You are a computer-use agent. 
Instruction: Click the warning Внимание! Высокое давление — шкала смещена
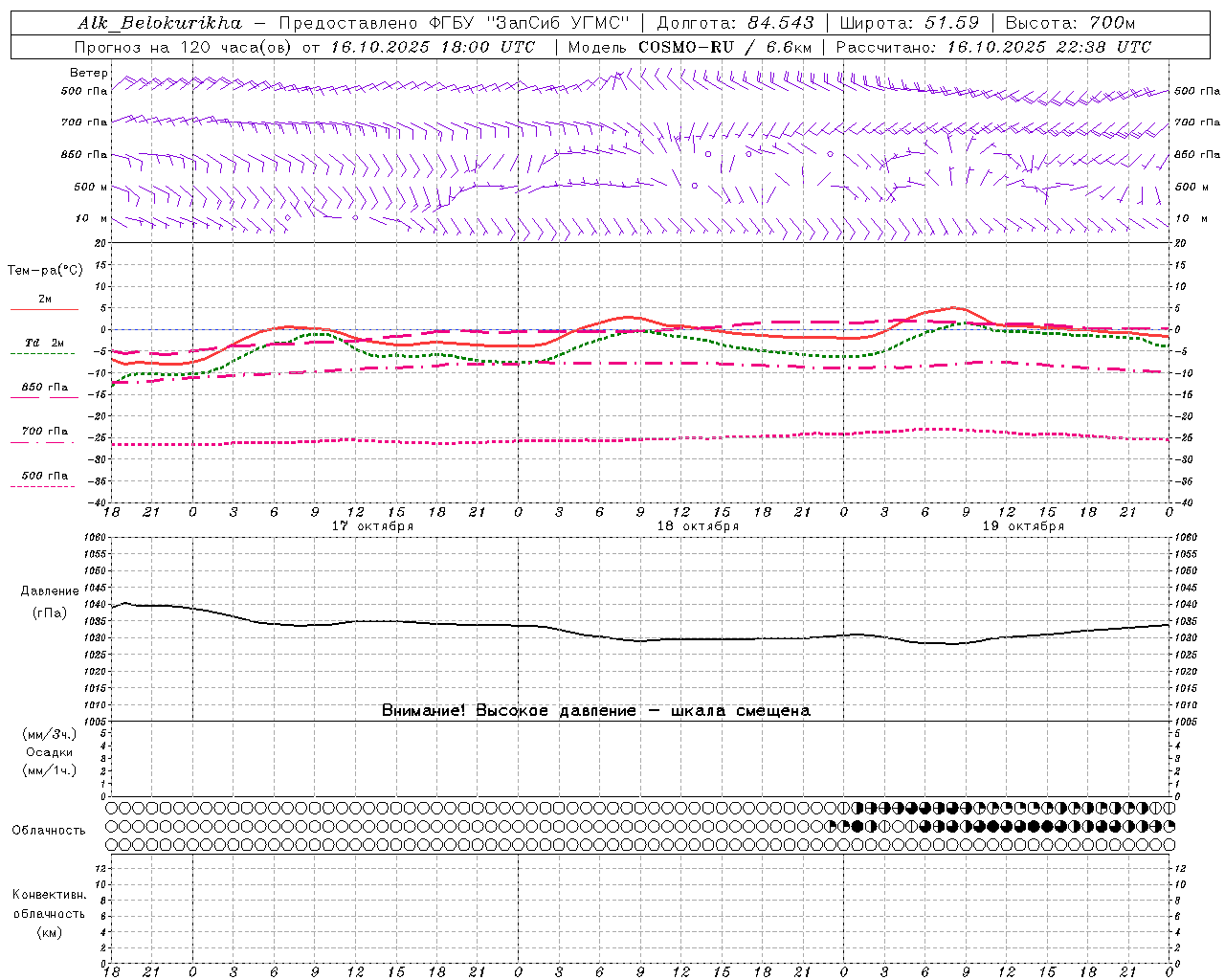(595, 711)
